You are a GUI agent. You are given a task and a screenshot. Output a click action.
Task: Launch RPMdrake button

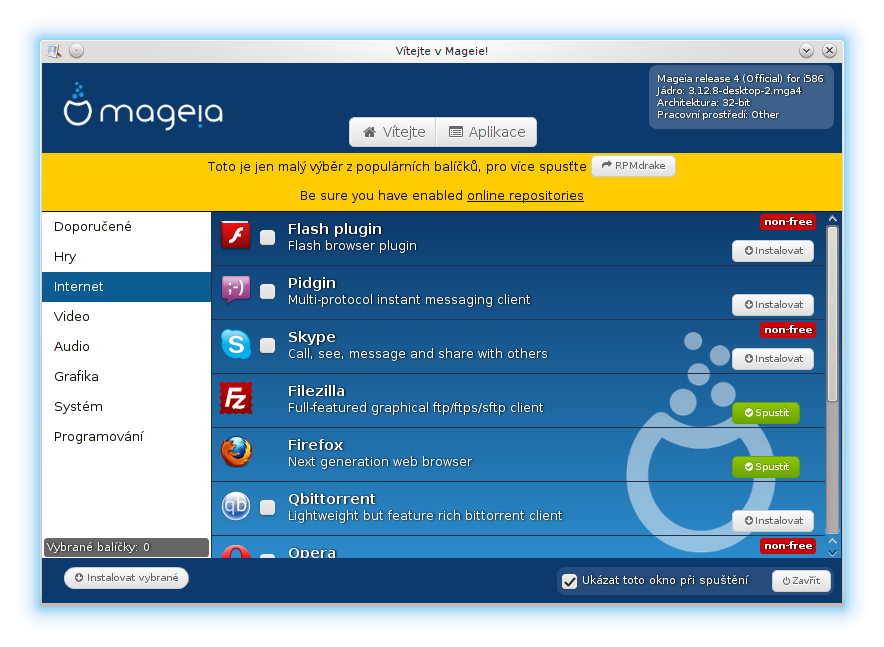pyautogui.click(x=633, y=166)
